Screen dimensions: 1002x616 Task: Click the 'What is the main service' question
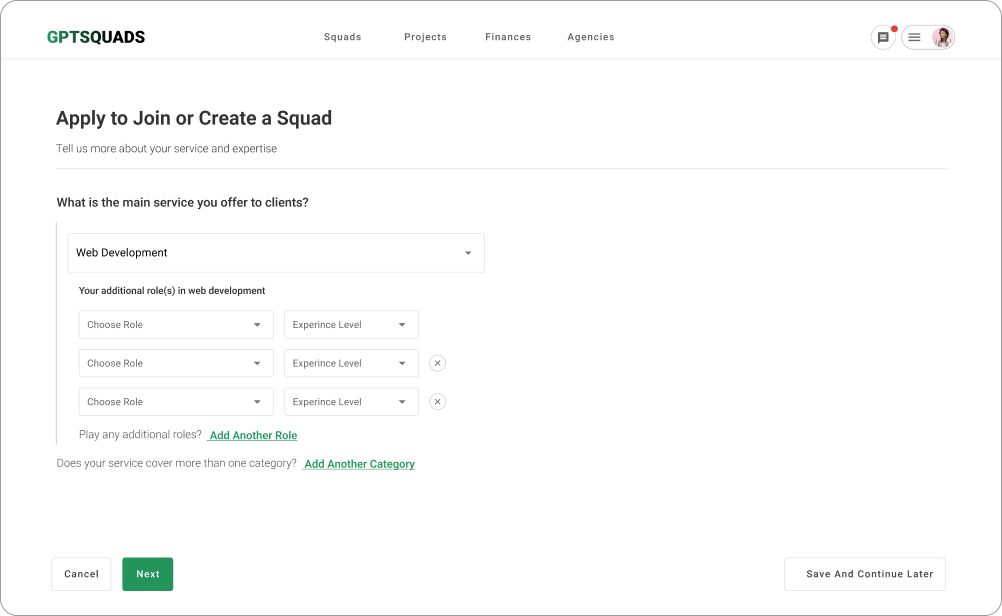183,203
